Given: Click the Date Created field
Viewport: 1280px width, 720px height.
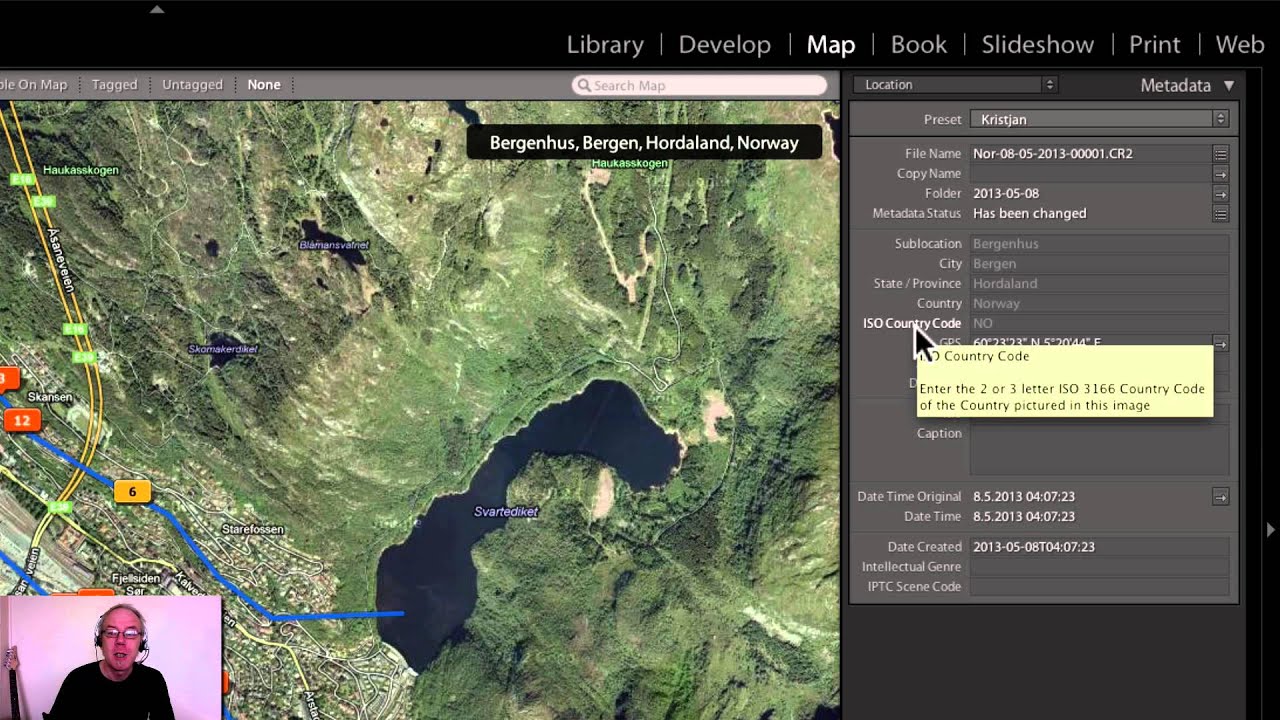Looking at the screenshot, I should point(1099,547).
